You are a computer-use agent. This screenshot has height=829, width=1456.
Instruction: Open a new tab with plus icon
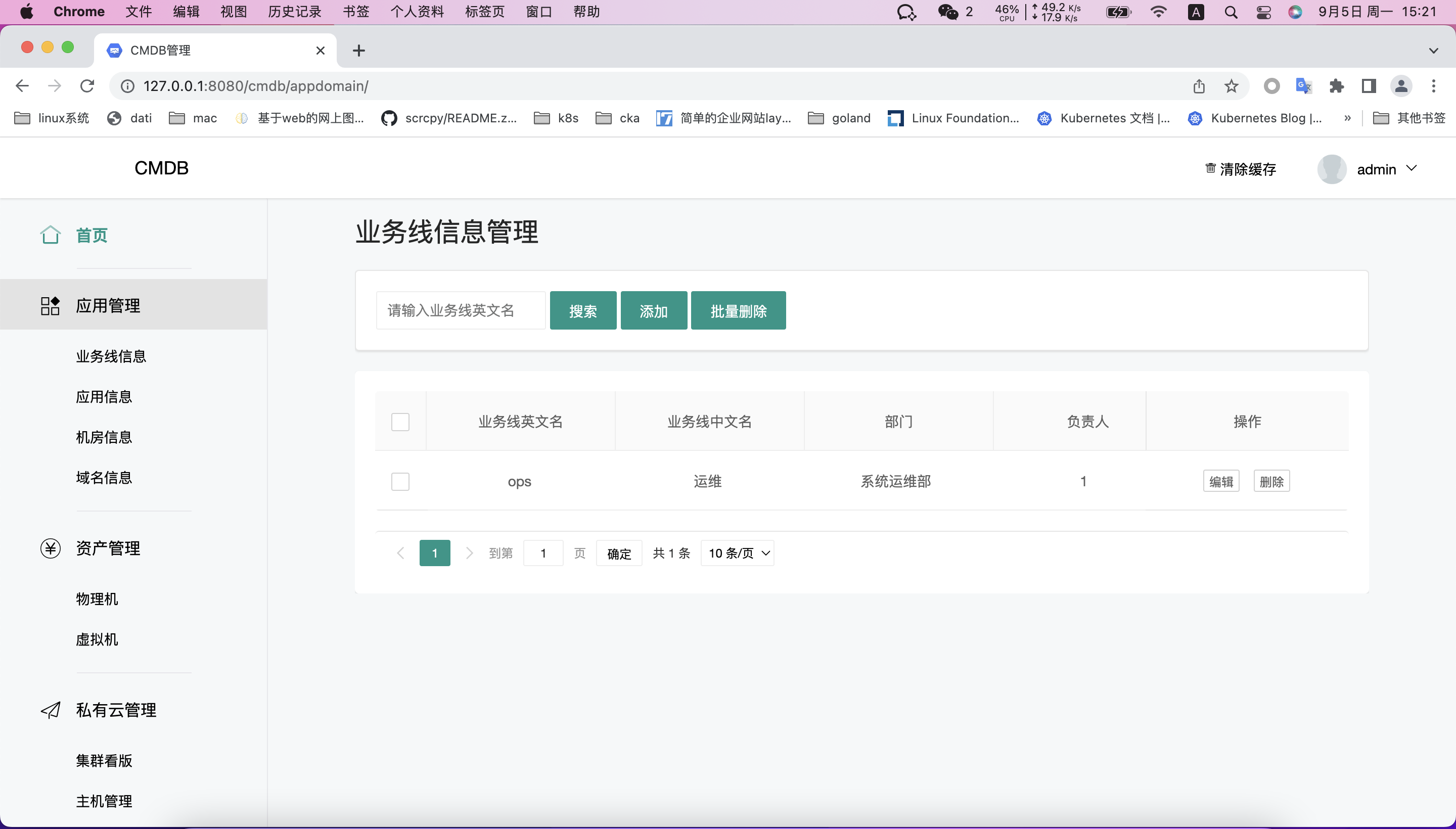click(x=359, y=51)
